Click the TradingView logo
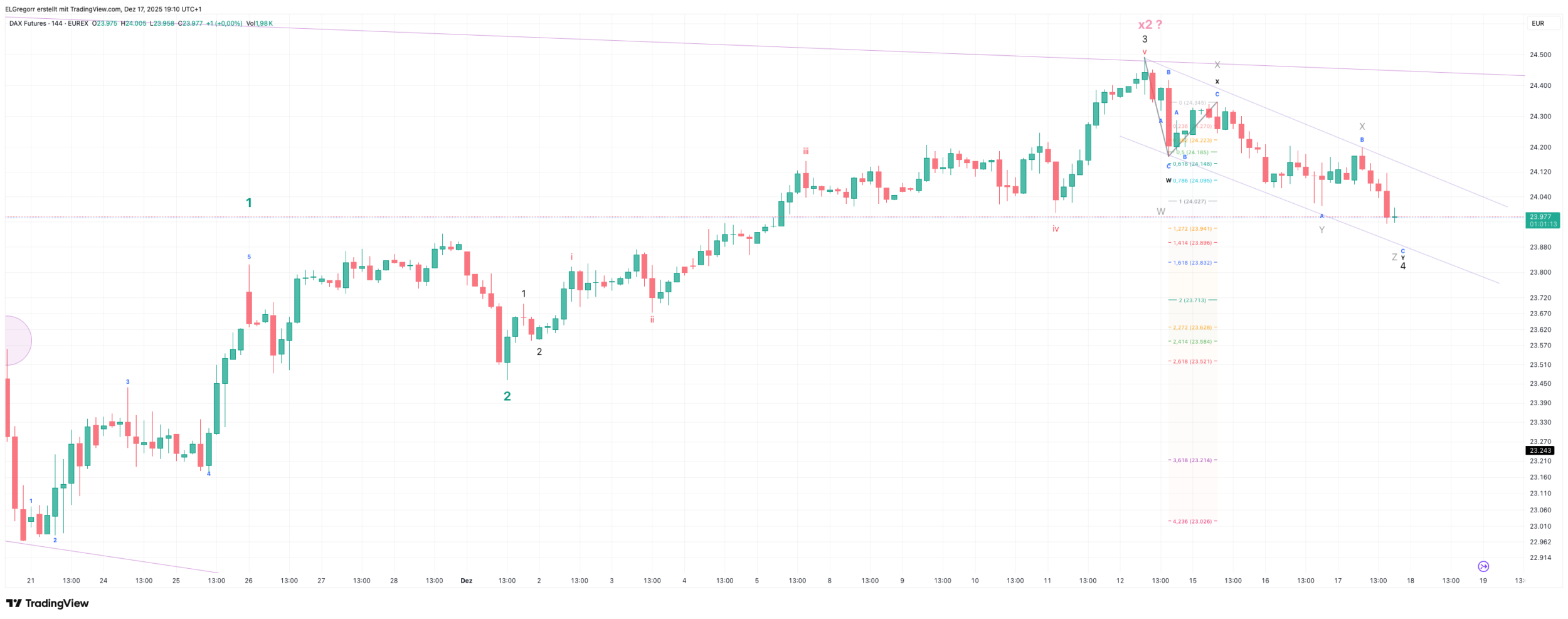Screen dimensions: 1568x619 (x=48, y=603)
